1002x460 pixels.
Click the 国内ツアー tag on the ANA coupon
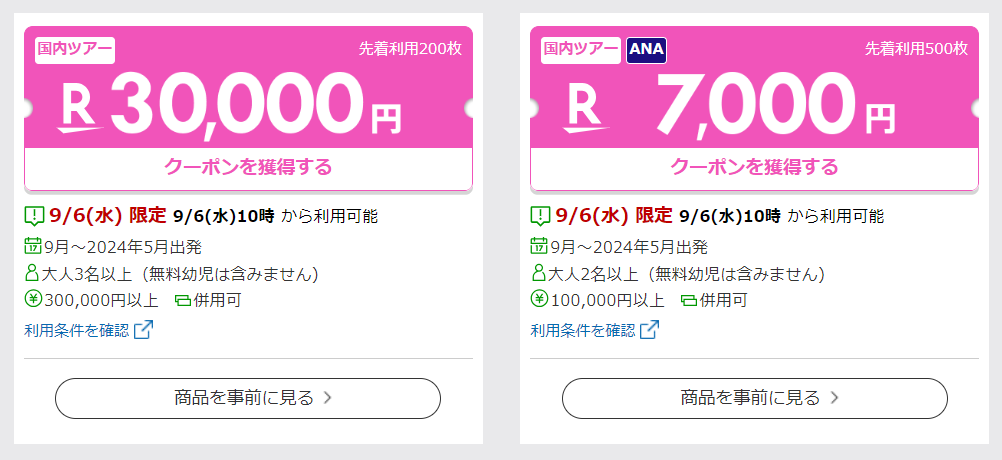tap(581, 50)
